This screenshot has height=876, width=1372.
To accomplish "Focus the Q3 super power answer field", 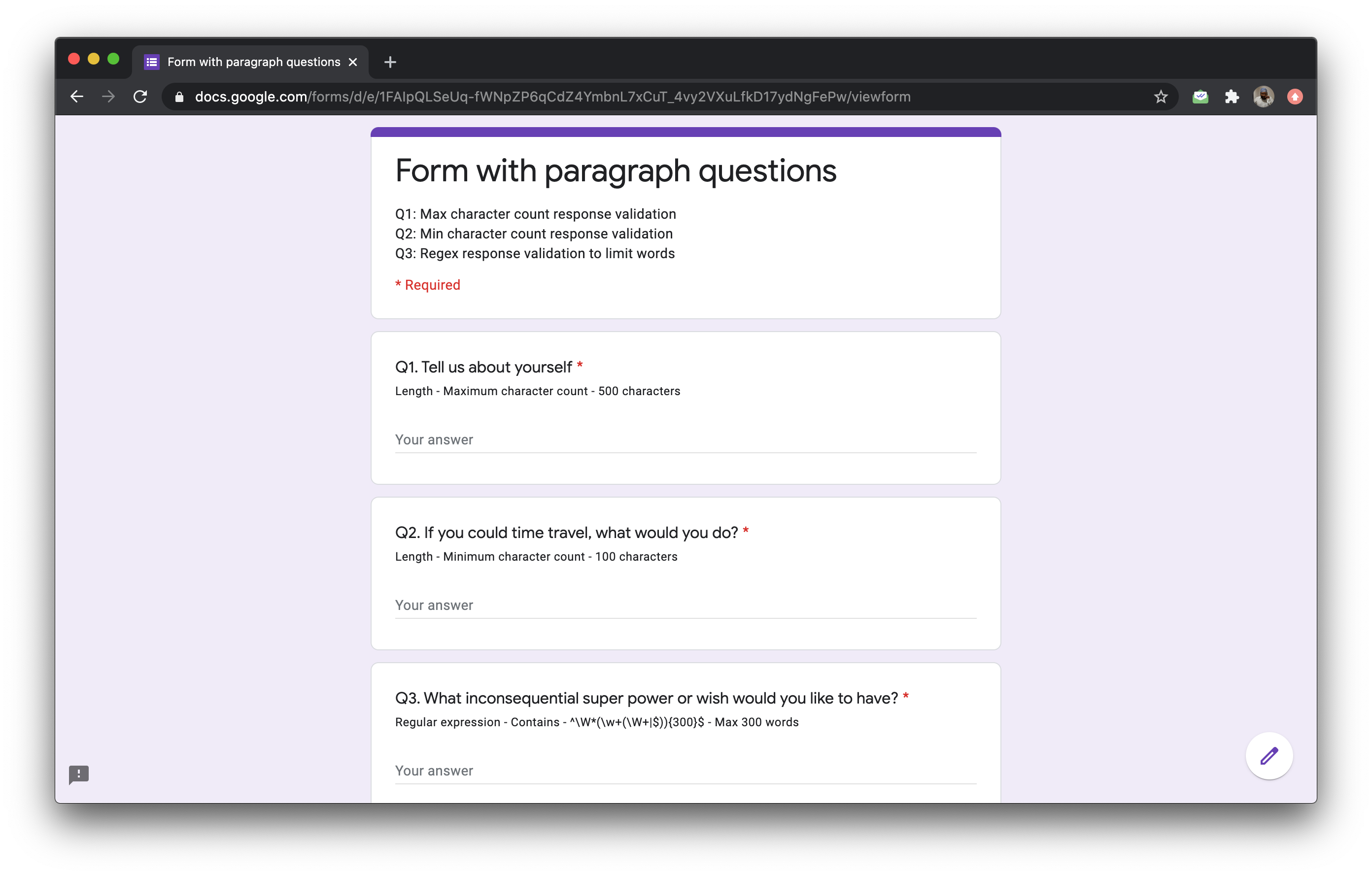I will click(x=686, y=771).
